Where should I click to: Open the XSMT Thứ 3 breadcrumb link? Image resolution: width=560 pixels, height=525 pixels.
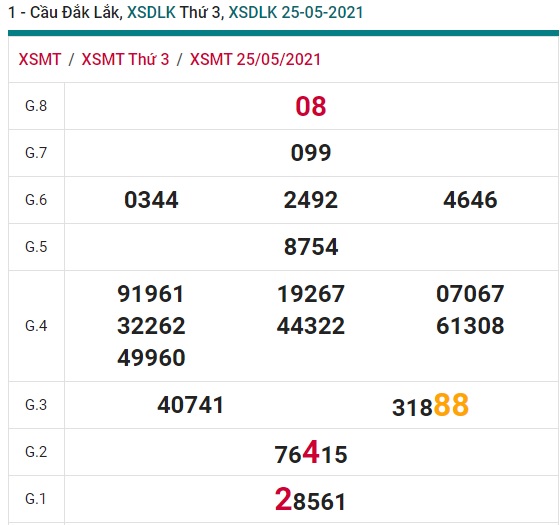coord(125,59)
